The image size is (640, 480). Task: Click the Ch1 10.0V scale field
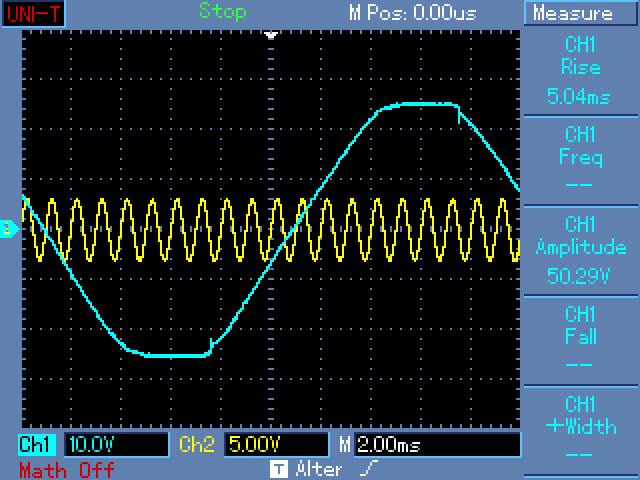116,444
